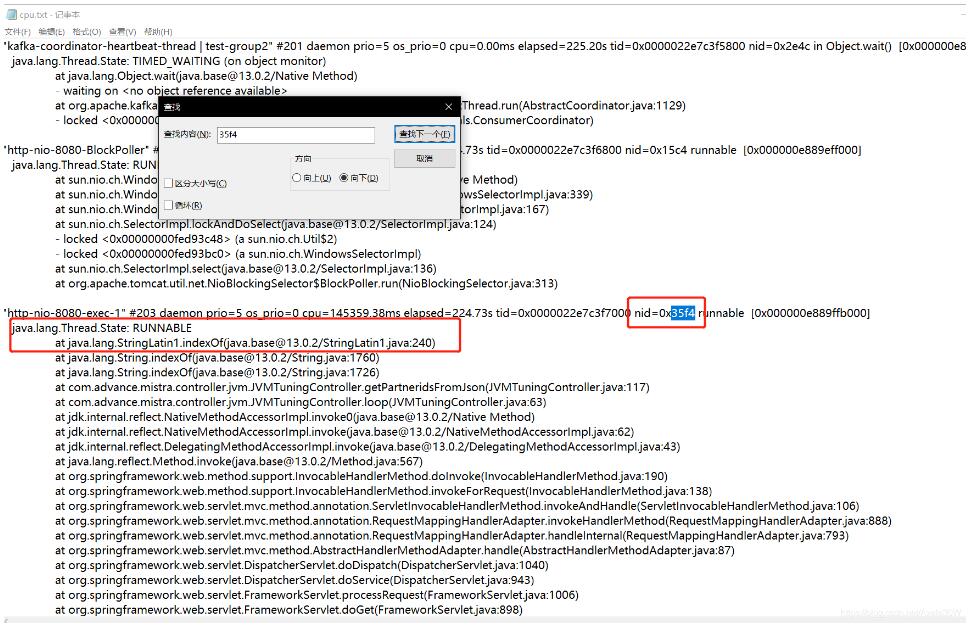Click the invokeForRequest stack line
The height and width of the screenshot is (625, 970).
[384, 491]
